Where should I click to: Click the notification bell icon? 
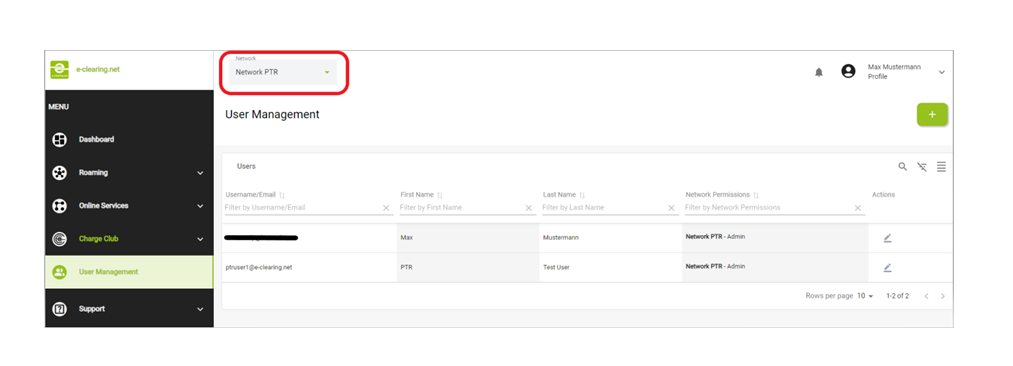(819, 72)
